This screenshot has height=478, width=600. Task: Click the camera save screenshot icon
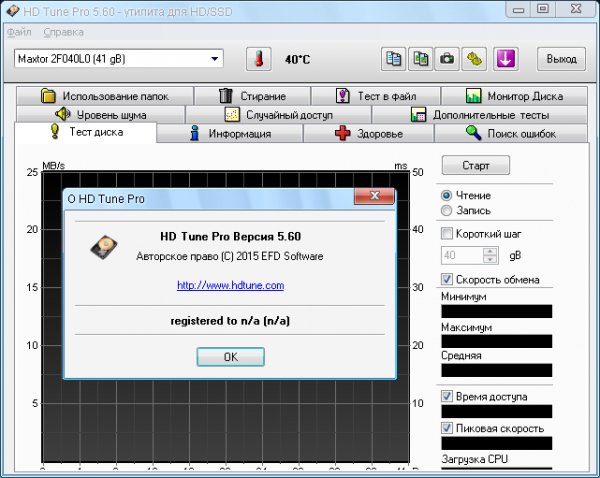(447, 59)
